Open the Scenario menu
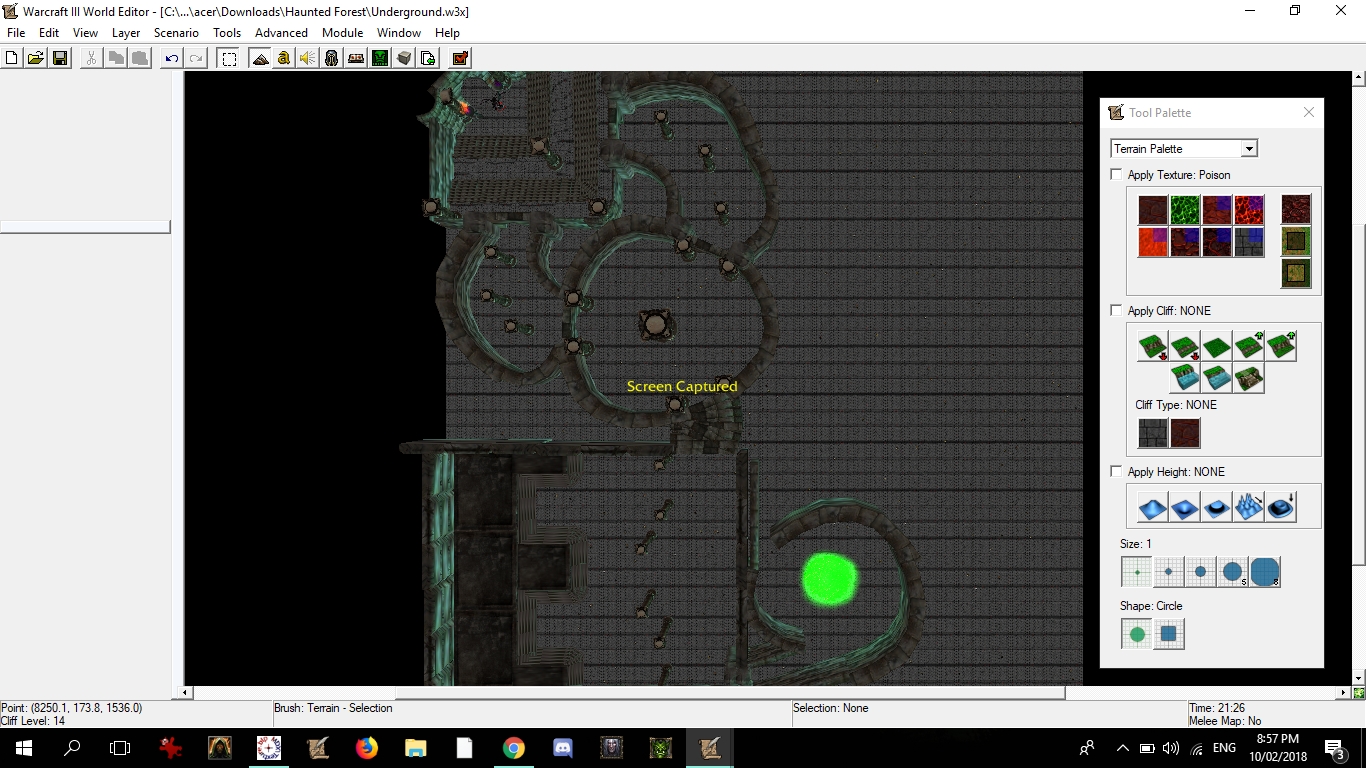 176,33
